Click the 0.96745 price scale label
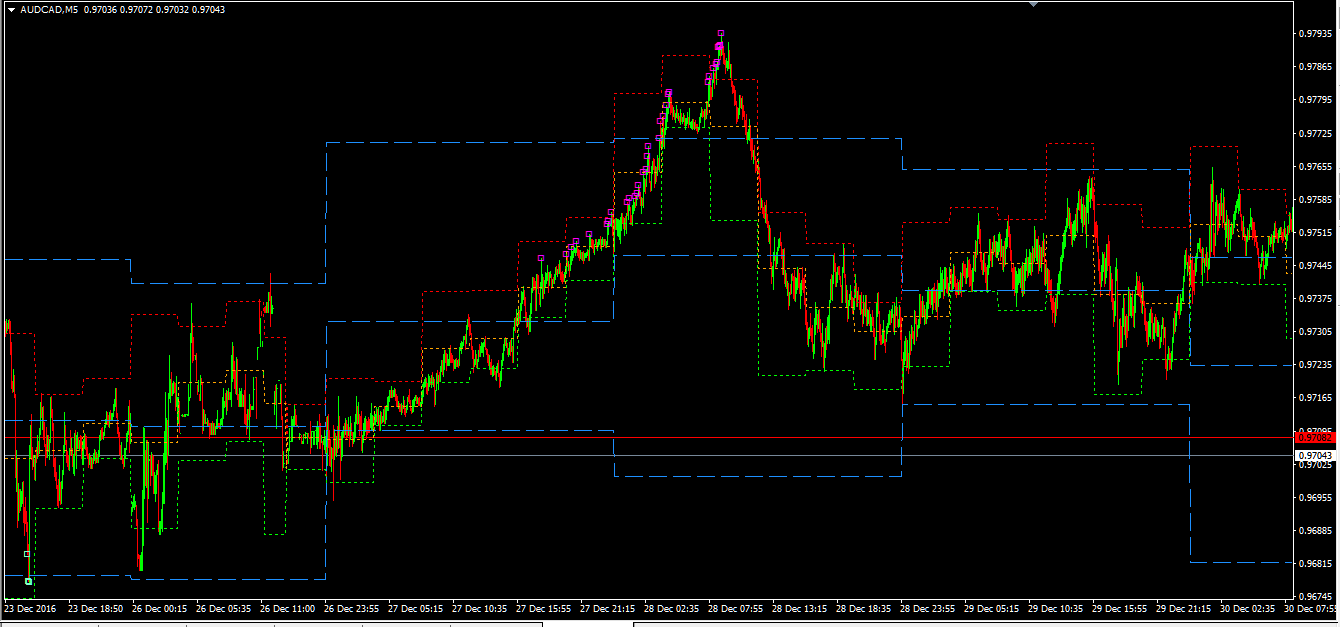The height and width of the screenshot is (627, 1340). point(1313,596)
